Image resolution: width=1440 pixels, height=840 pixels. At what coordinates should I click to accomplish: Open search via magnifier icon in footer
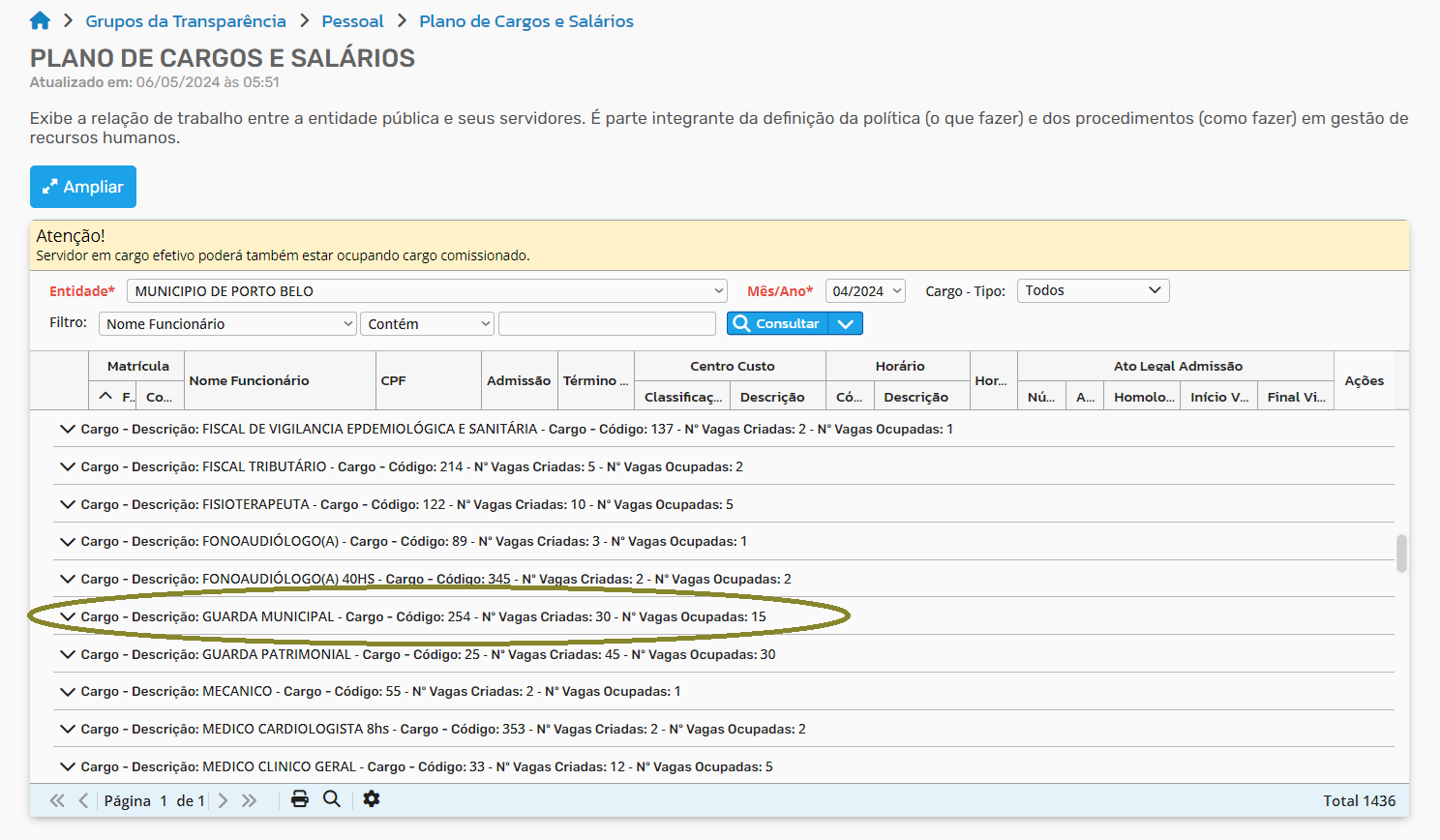click(332, 799)
